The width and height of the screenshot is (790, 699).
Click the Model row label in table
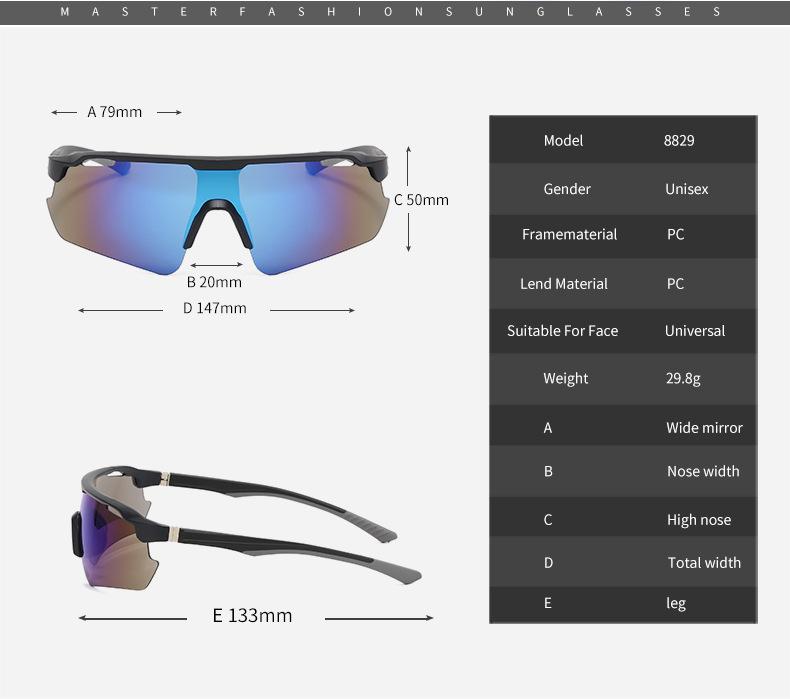(563, 140)
